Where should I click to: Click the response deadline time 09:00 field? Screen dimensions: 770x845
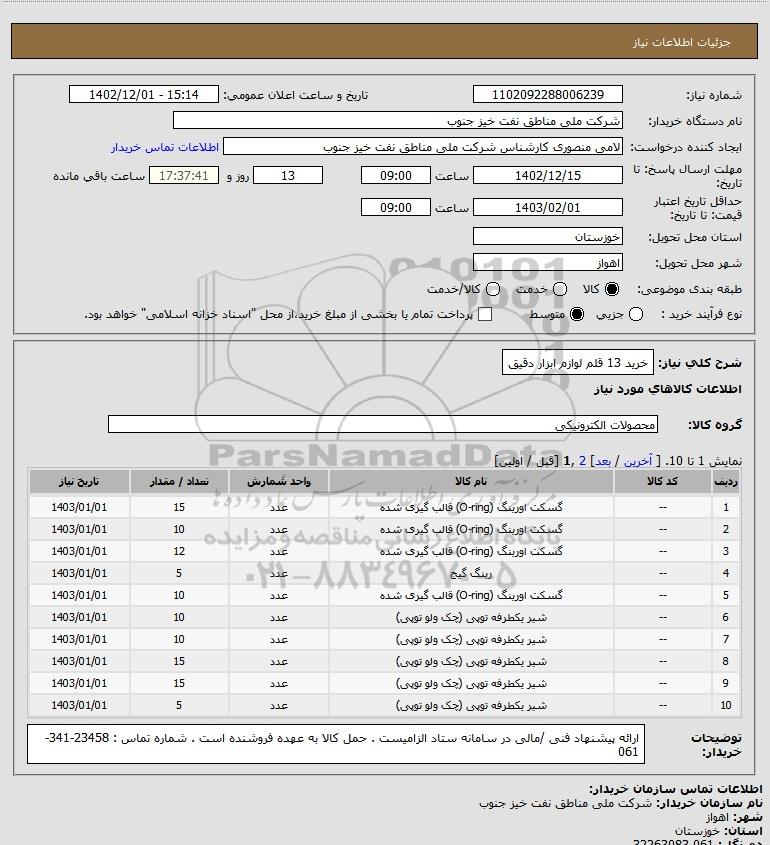click(x=396, y=175)
